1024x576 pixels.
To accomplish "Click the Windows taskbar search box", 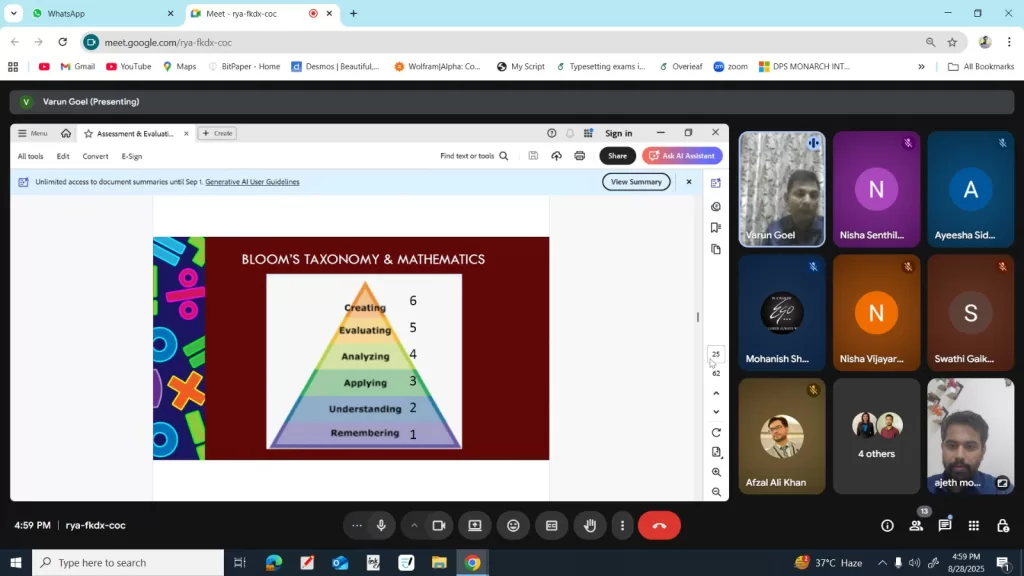I will pos(128,563).
